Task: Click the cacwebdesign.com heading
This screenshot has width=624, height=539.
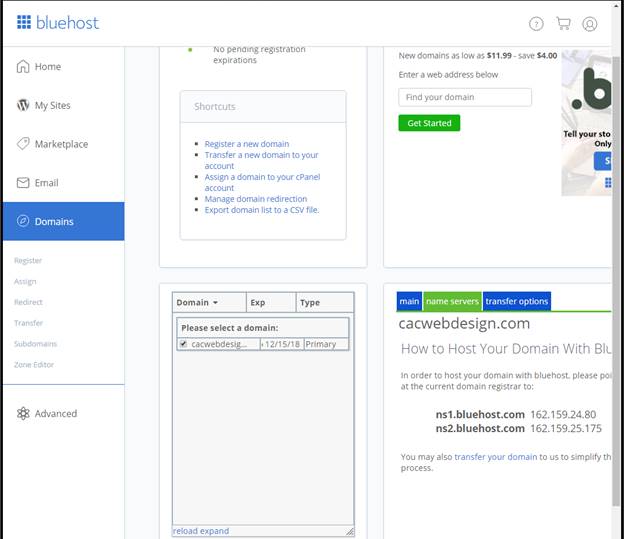Action: coord(464,323)
